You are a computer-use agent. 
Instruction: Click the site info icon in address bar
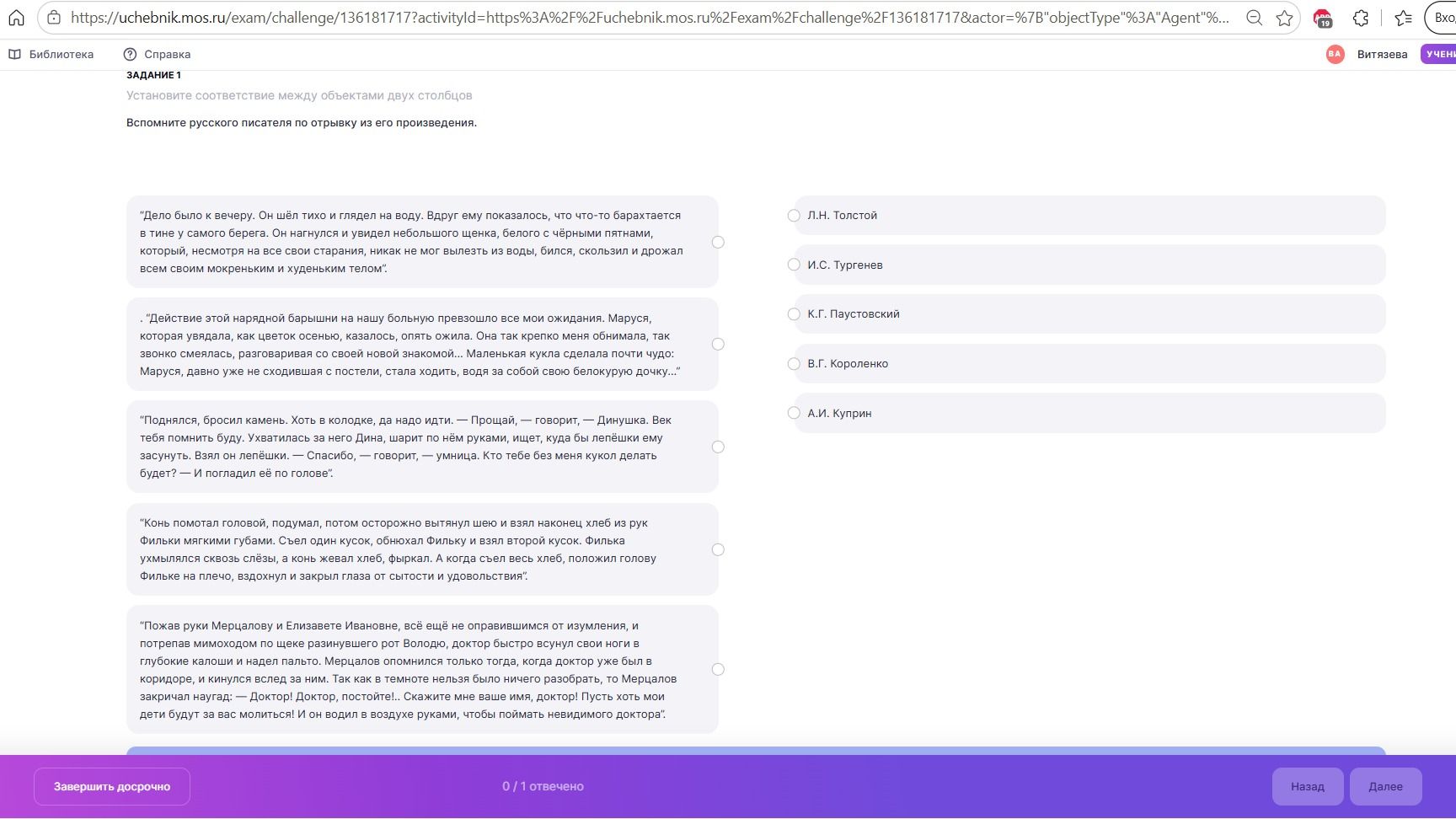click(53, 18)
